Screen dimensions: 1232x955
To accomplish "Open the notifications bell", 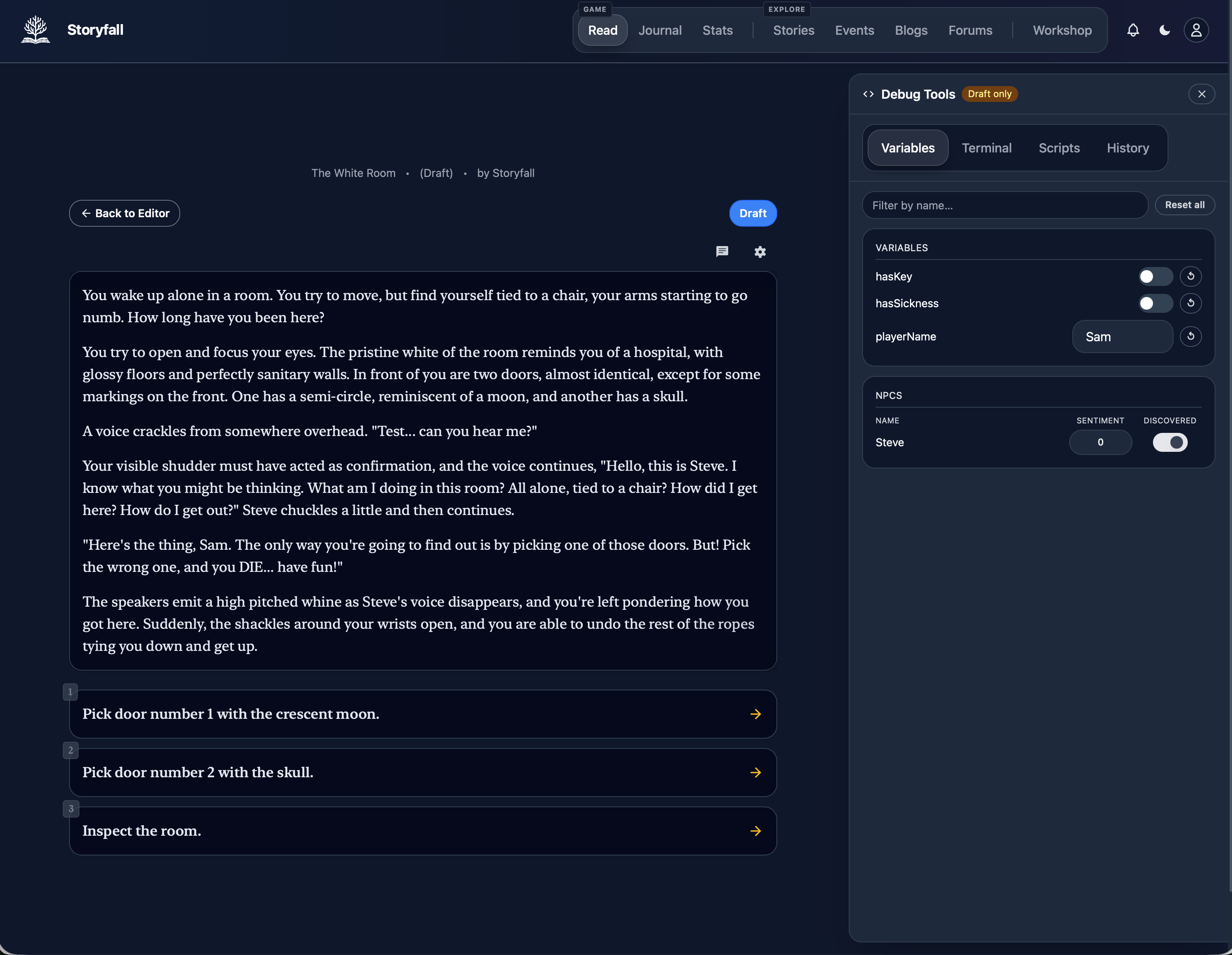I will 1133,30.
